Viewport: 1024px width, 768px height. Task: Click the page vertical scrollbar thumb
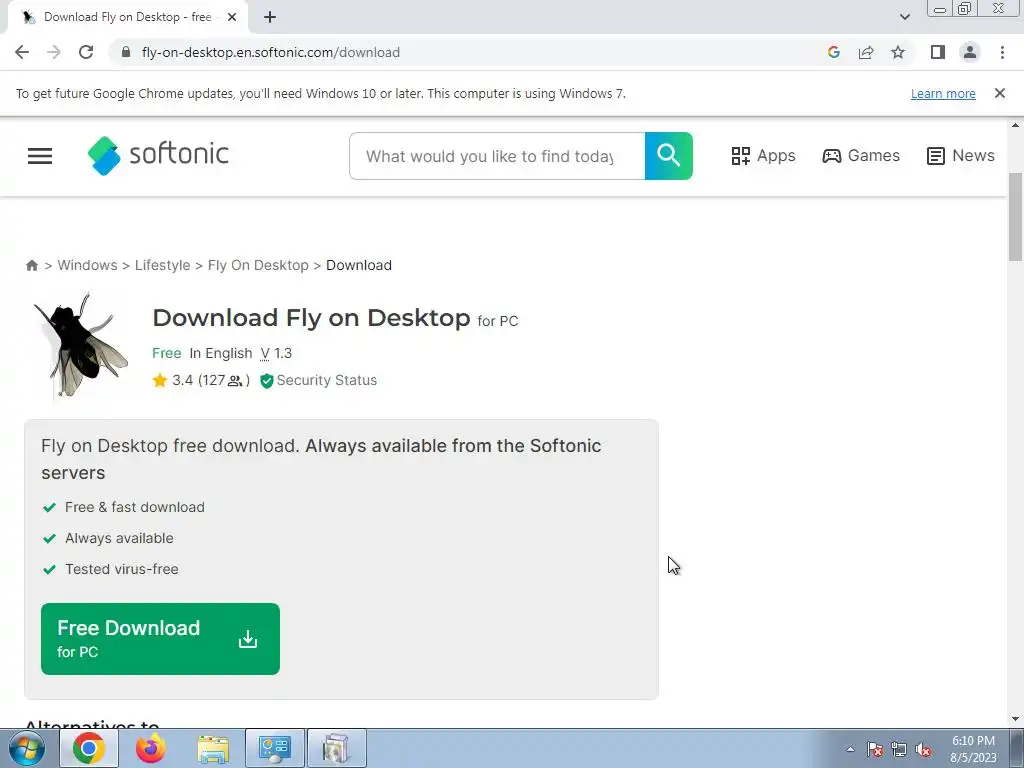point(1016,217)
